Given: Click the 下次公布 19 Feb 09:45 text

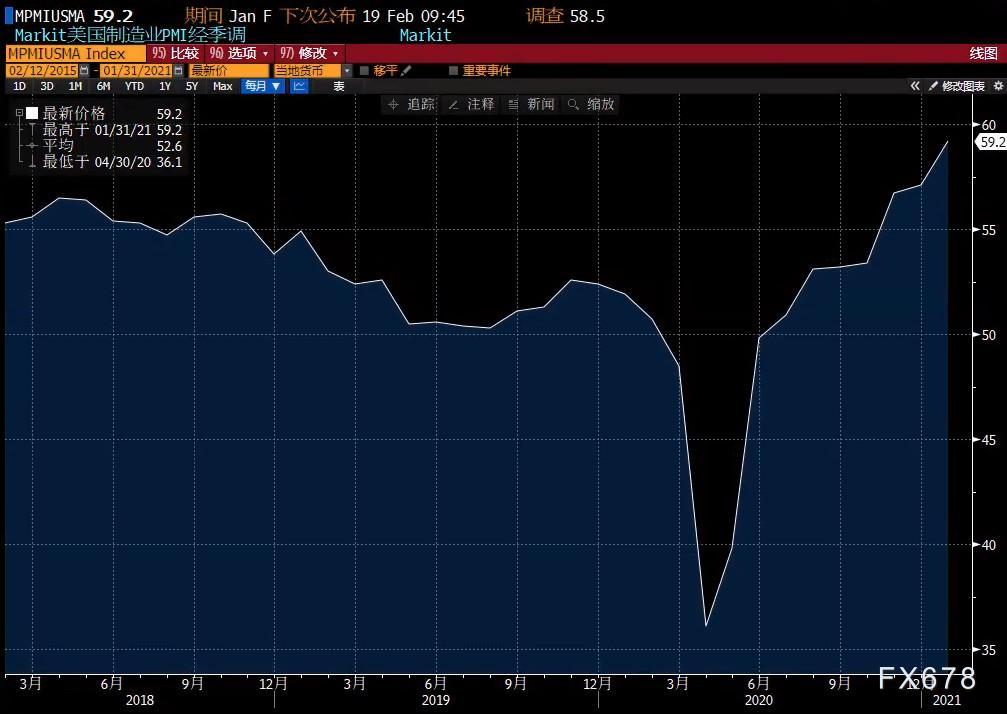Looking at the screenshot, I should (x=372, y=16).
